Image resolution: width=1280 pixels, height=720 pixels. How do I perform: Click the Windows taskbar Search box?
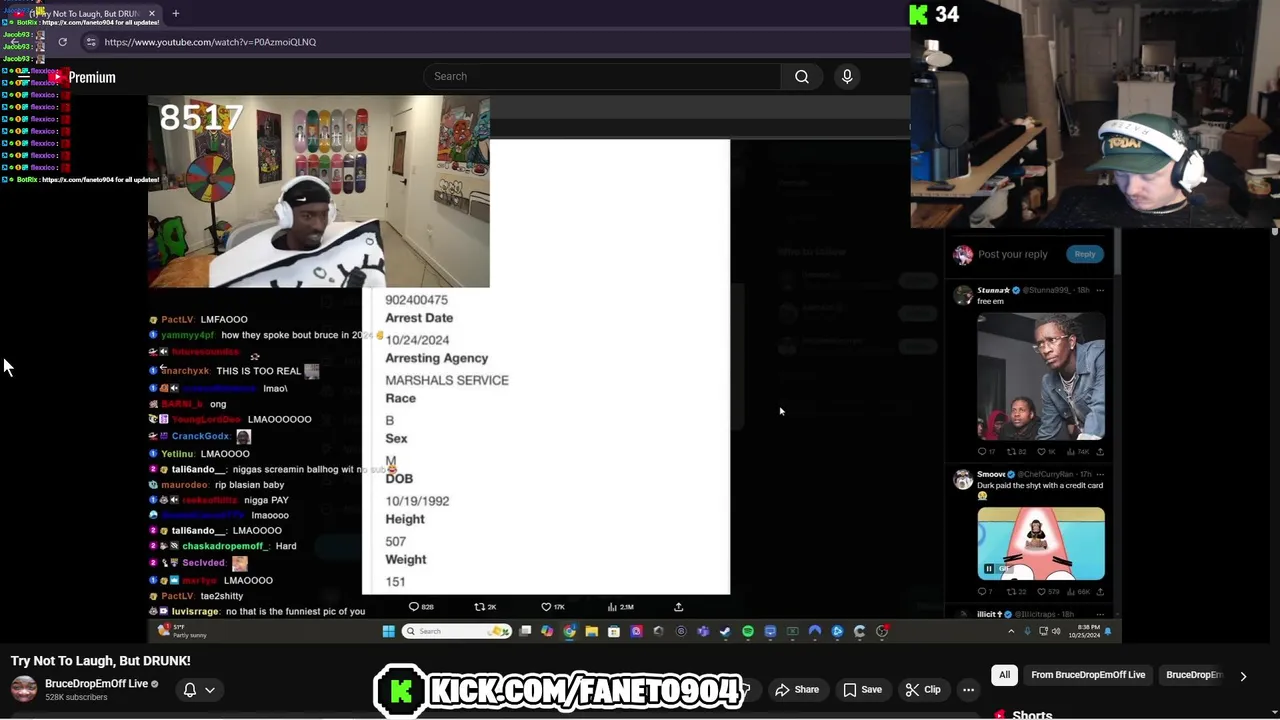457,631
